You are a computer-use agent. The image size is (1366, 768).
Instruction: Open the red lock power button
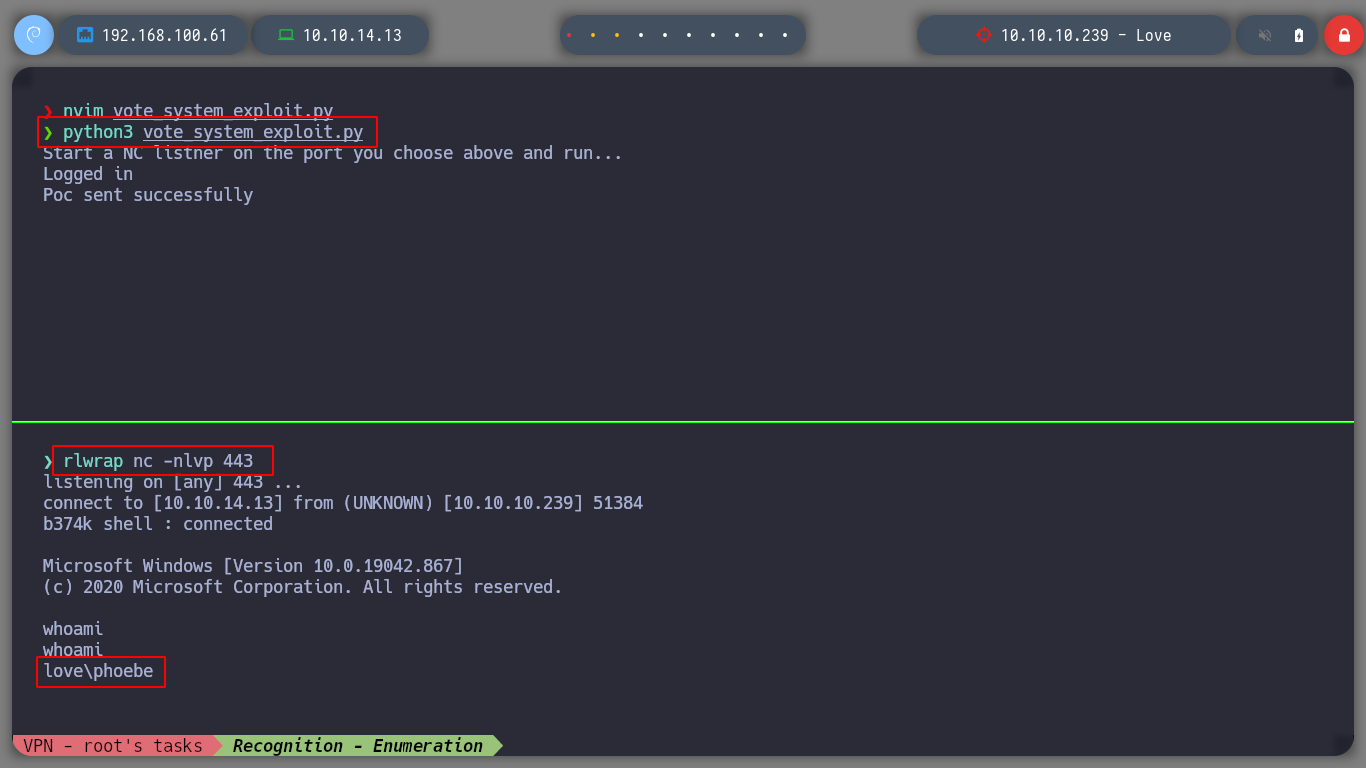(x=1343, y=35)
